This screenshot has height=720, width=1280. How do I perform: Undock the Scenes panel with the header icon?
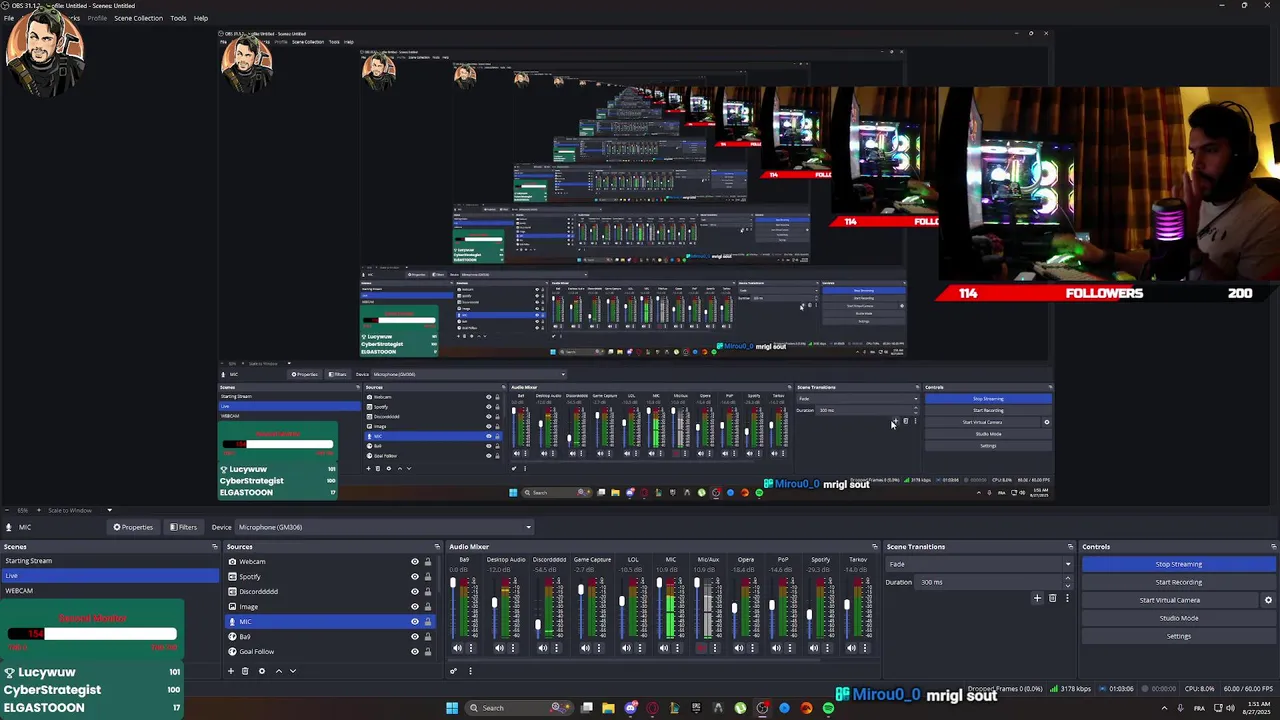pyautogui.click(x=214, y=547)
